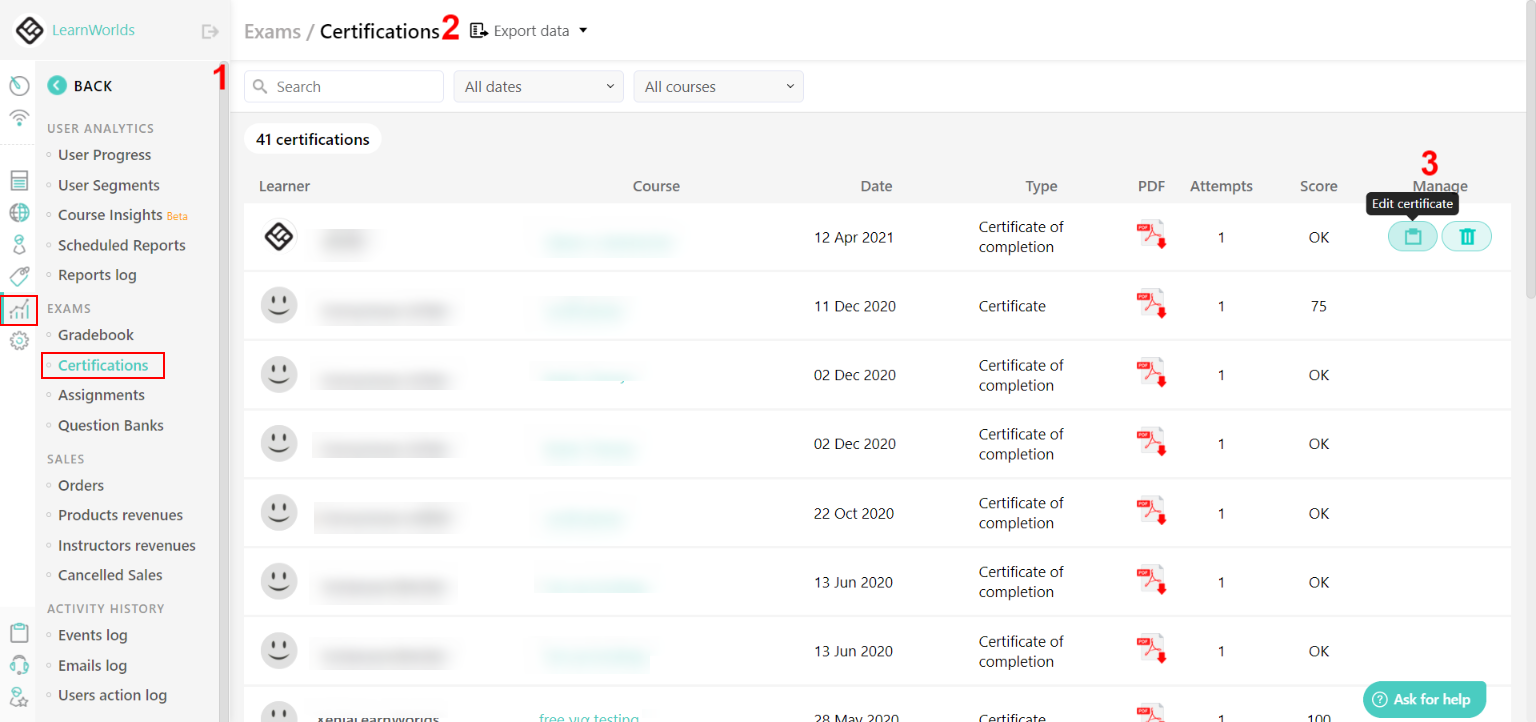Select the tag icon in the left rail
Screen dimensions: 1536x722
[18, 276]
